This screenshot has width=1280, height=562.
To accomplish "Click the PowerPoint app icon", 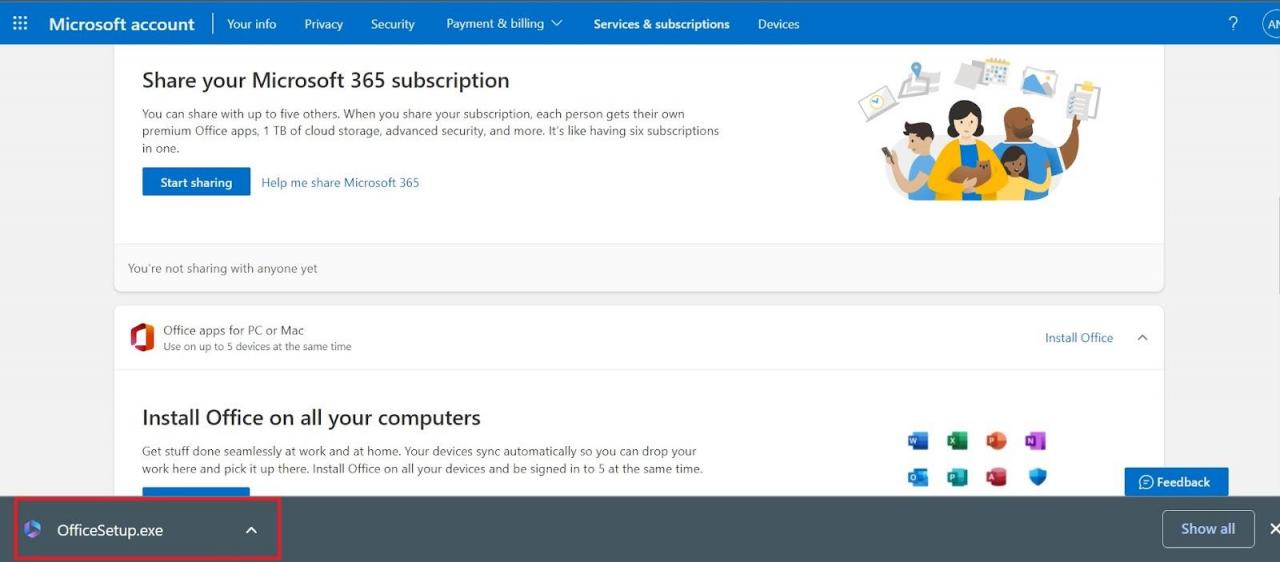I will pyautogui.click(x=996, y=441).
